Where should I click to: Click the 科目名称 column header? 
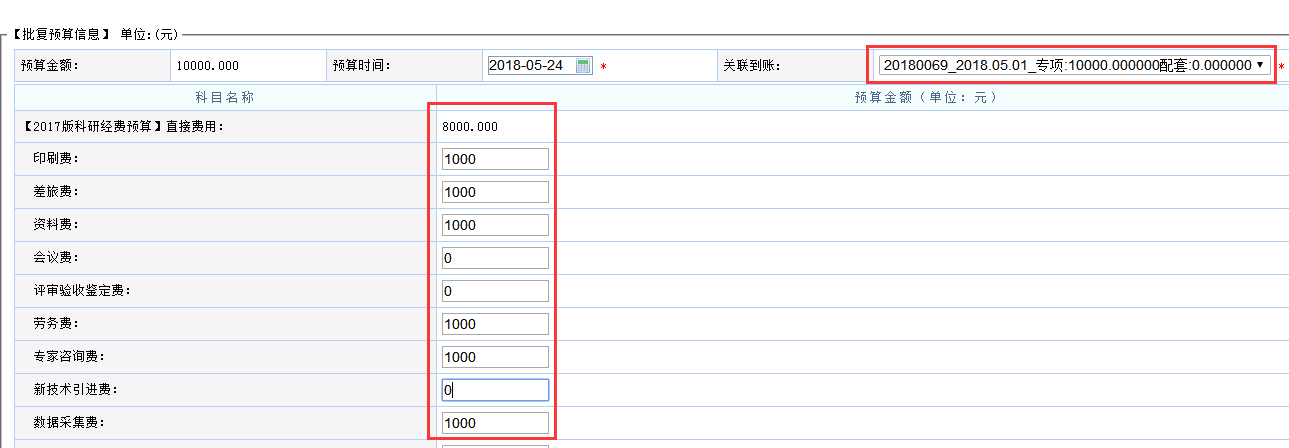(225, 98)
